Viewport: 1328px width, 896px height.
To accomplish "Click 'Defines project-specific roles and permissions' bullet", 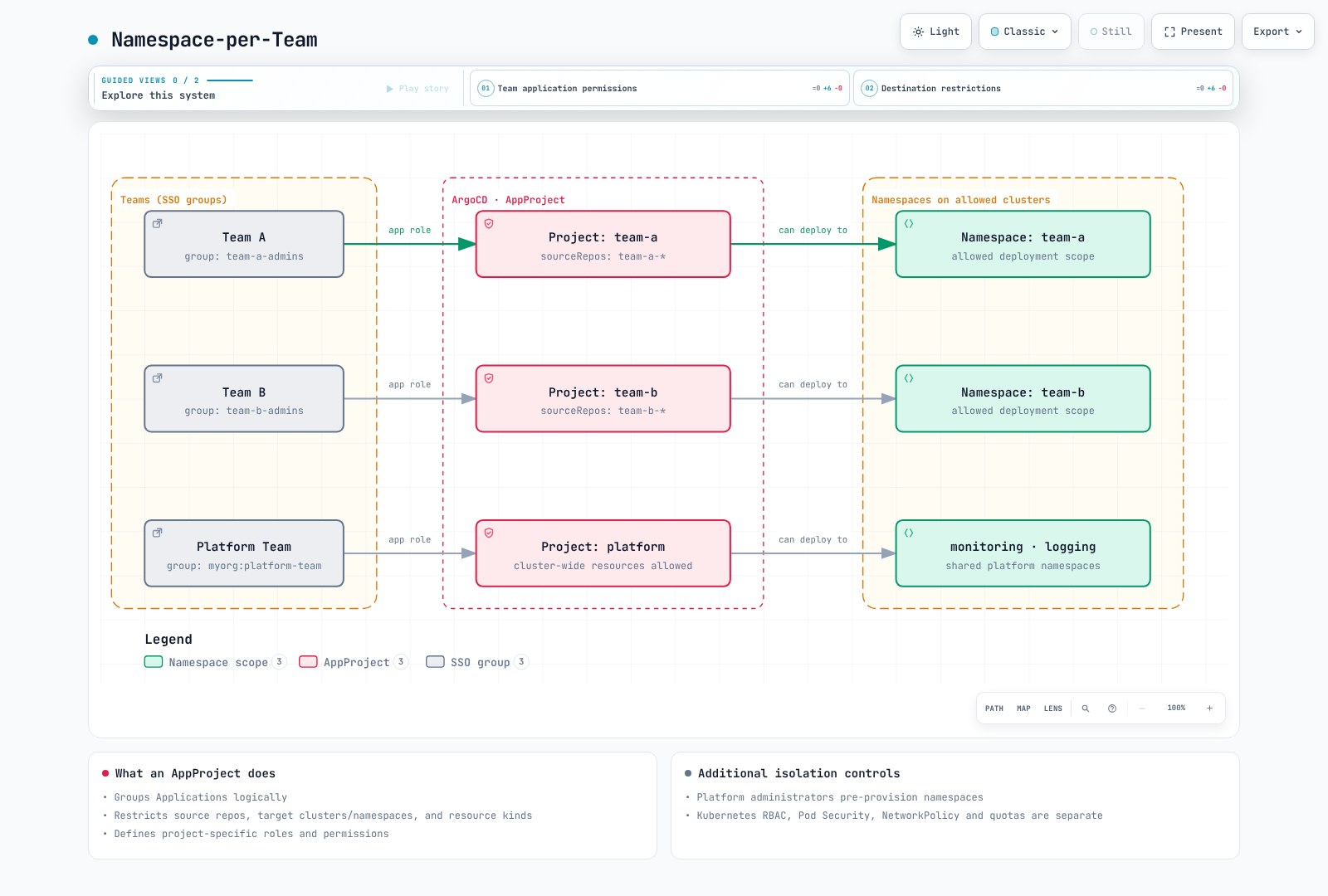I will [x=251, y=834].
